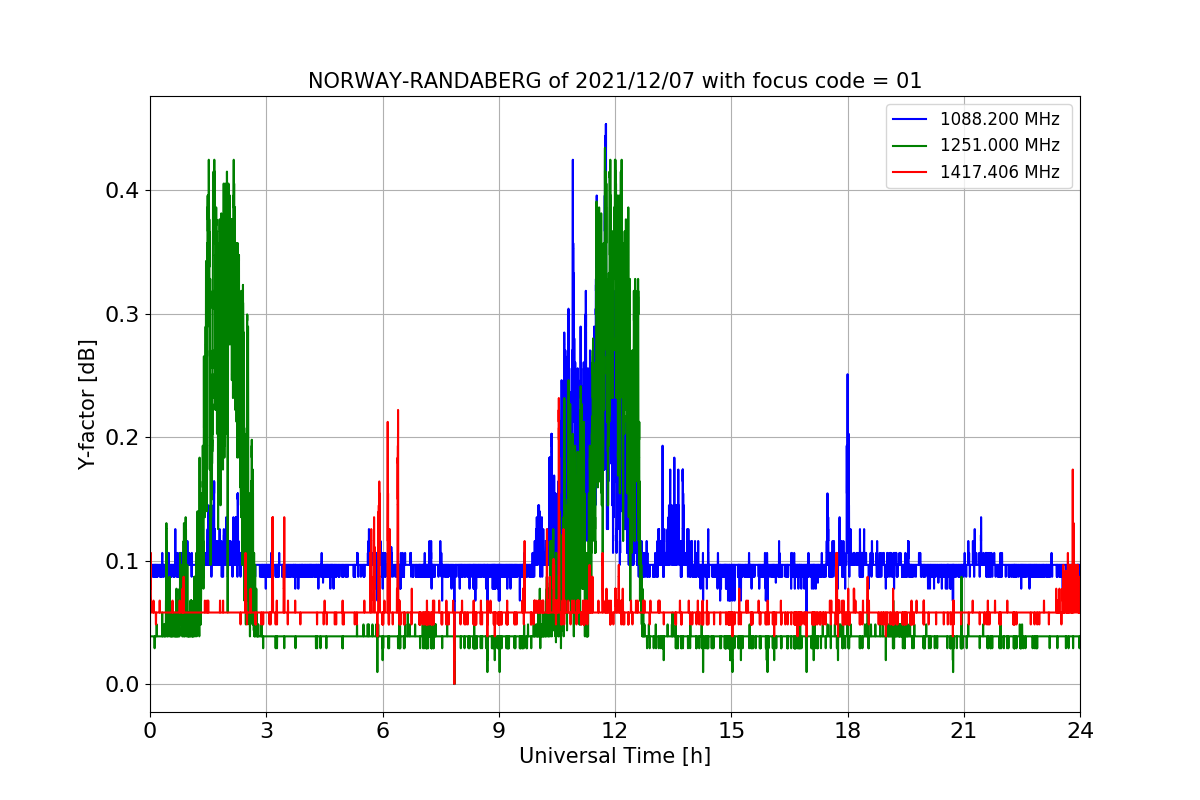Click the y-axis tick label 0.0
The height and width of the screenshot is (800, 1200).
[x=123, y=685]
